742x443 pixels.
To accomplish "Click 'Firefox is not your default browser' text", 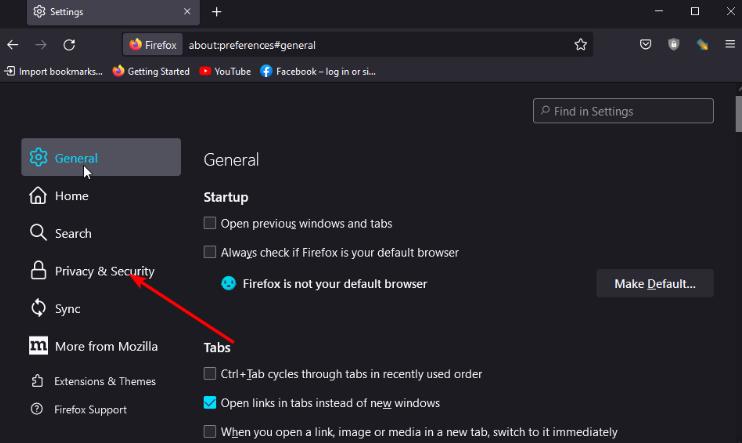I will [335, 284].
